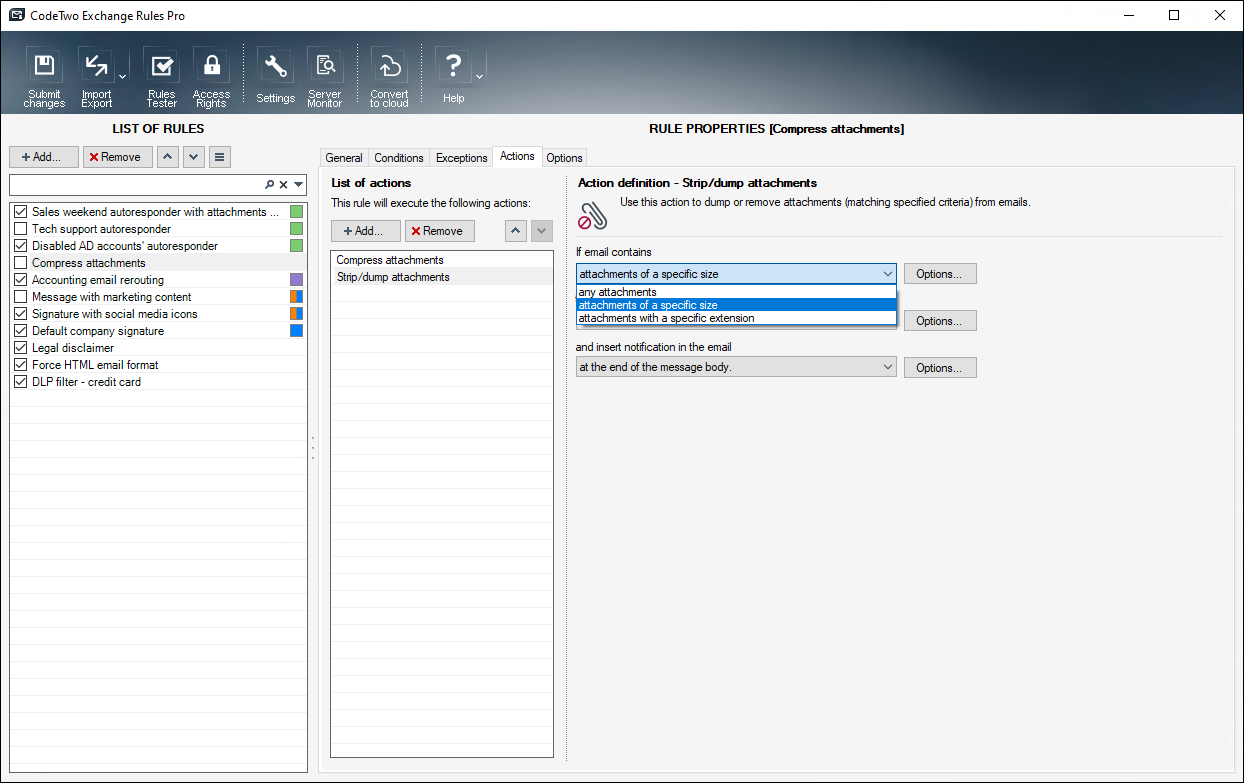The height and width of the screenshot is (783, 1244).
Task: Select the Actions tab
Action: click(x=517, y=156)
